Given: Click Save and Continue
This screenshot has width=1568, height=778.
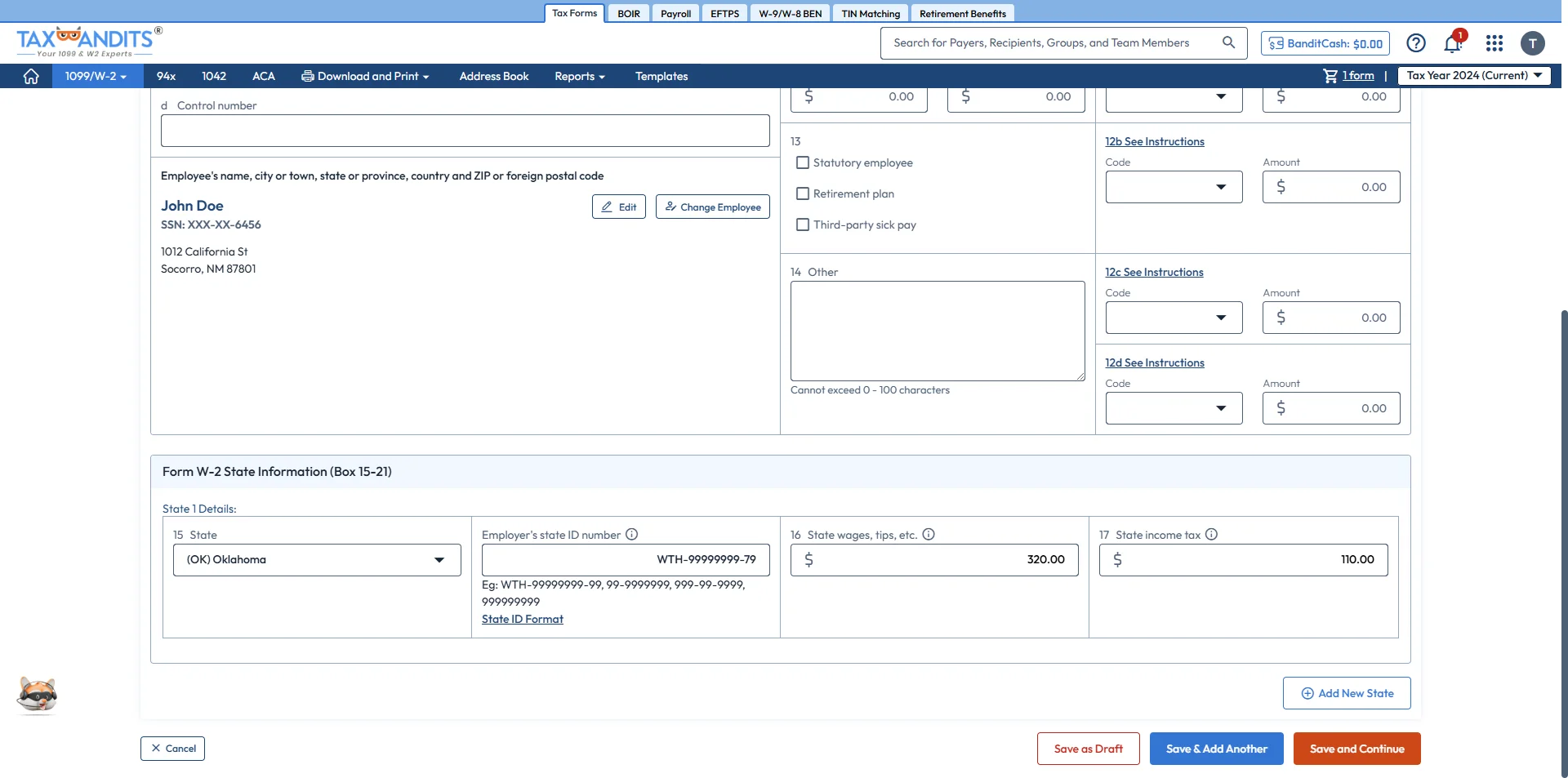Looking at the screenshot, I should 1357,749.
